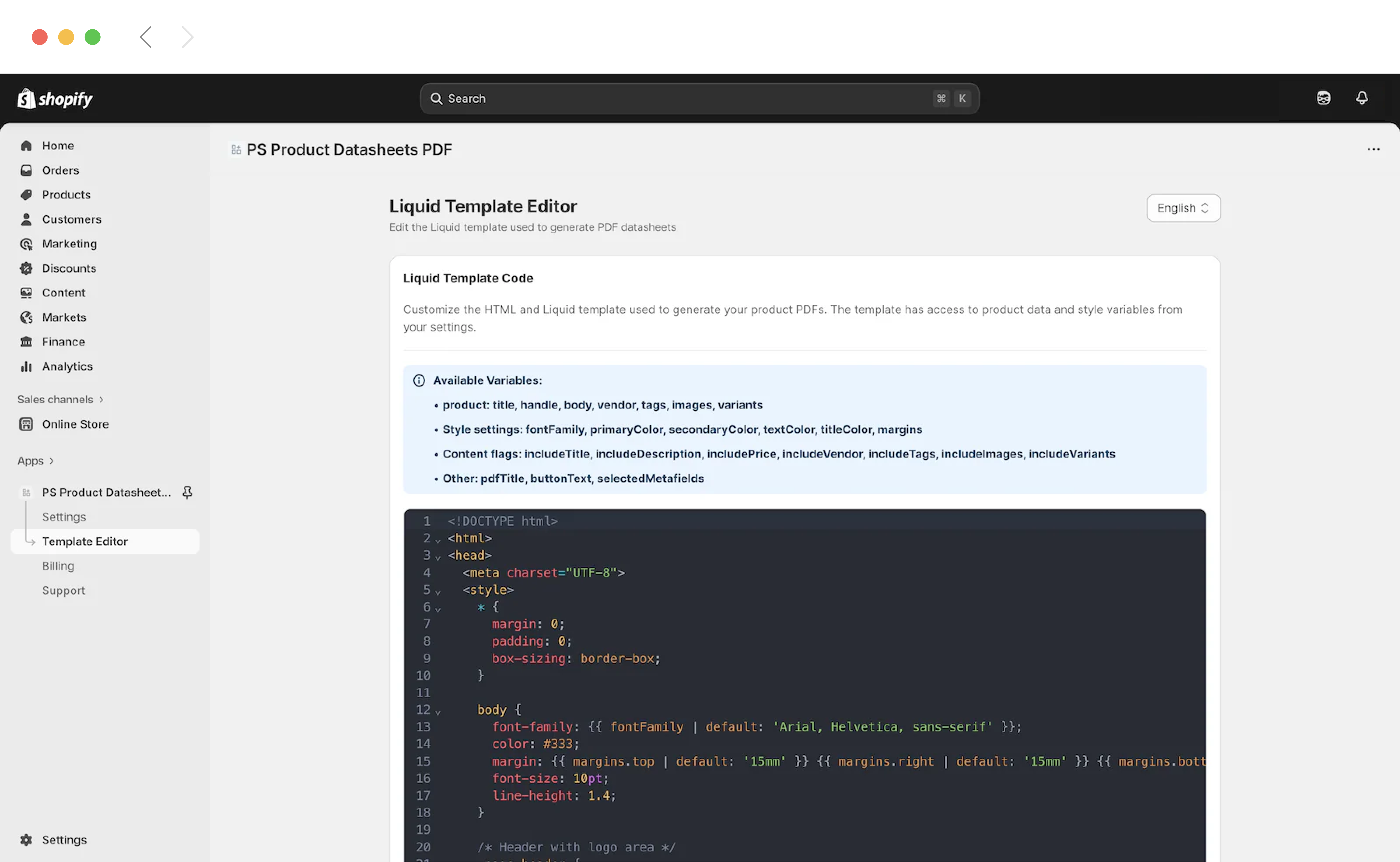Open the Support page

(63, 590)
